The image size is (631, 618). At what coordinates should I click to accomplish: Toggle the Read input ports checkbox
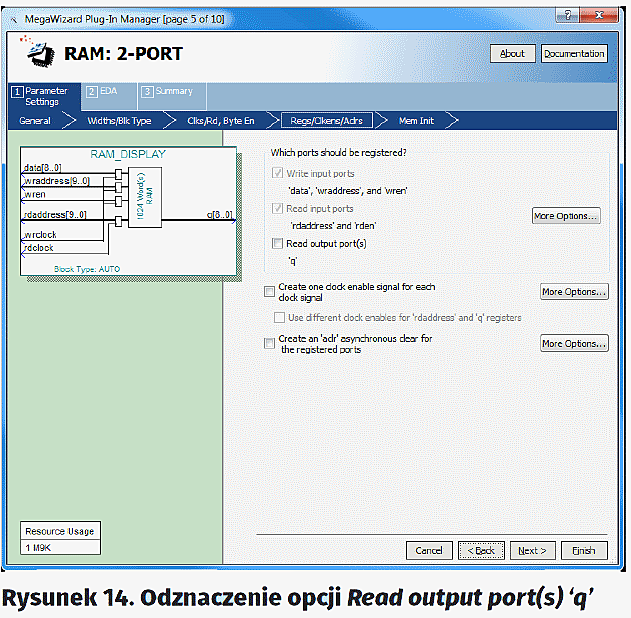coord(277,209)
